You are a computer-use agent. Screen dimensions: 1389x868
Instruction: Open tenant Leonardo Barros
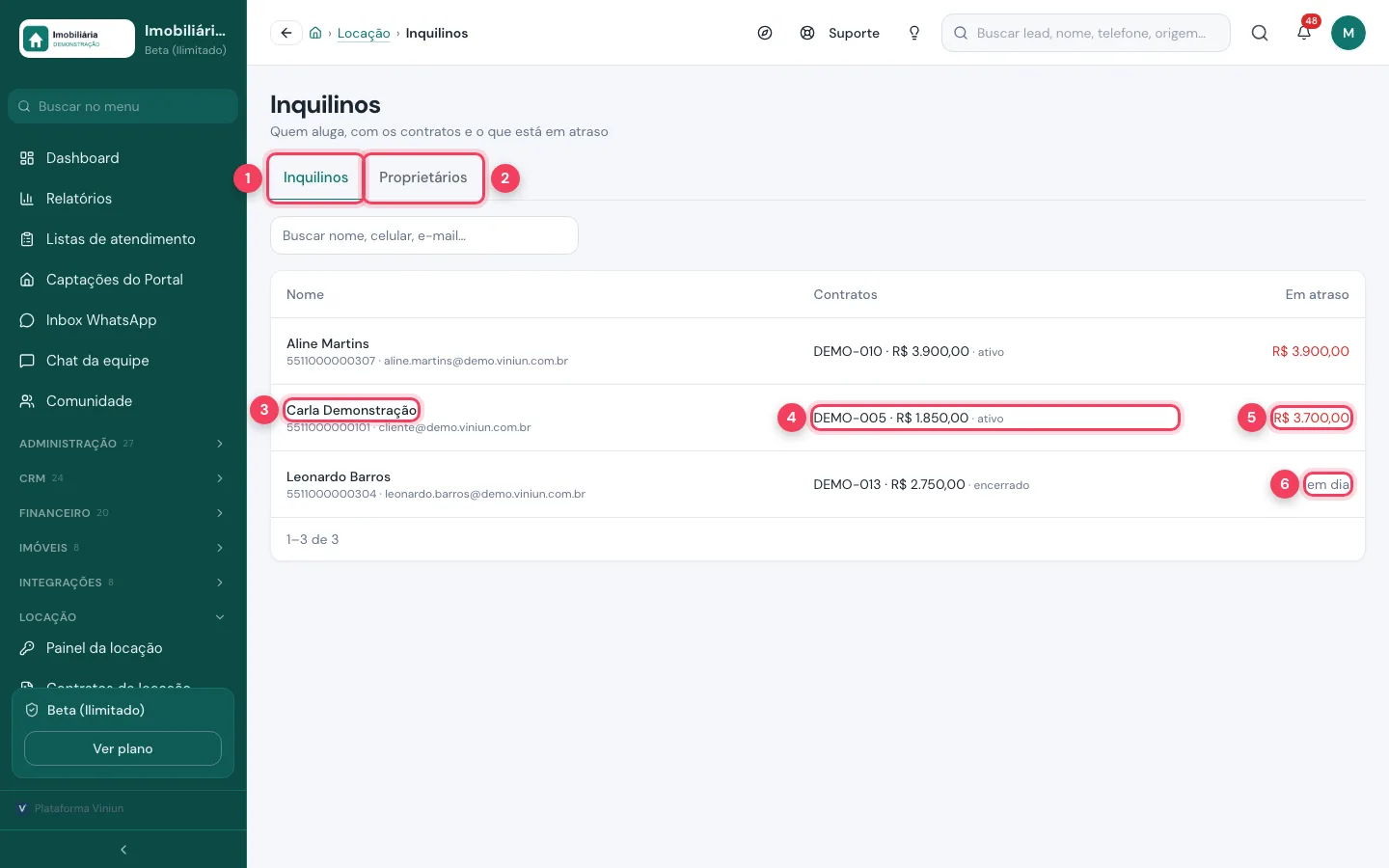coord(339,476)
